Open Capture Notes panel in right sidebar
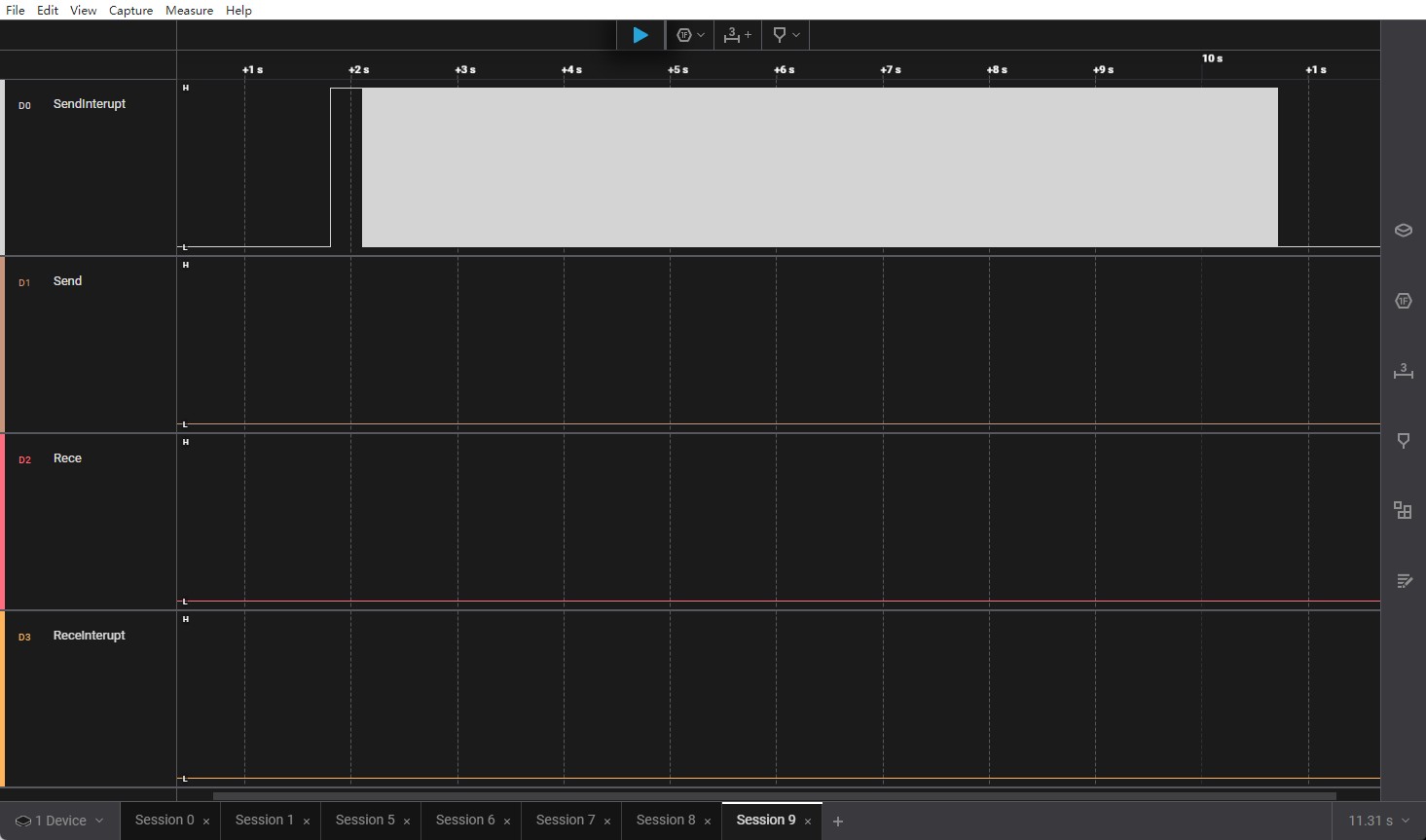 1403,581
